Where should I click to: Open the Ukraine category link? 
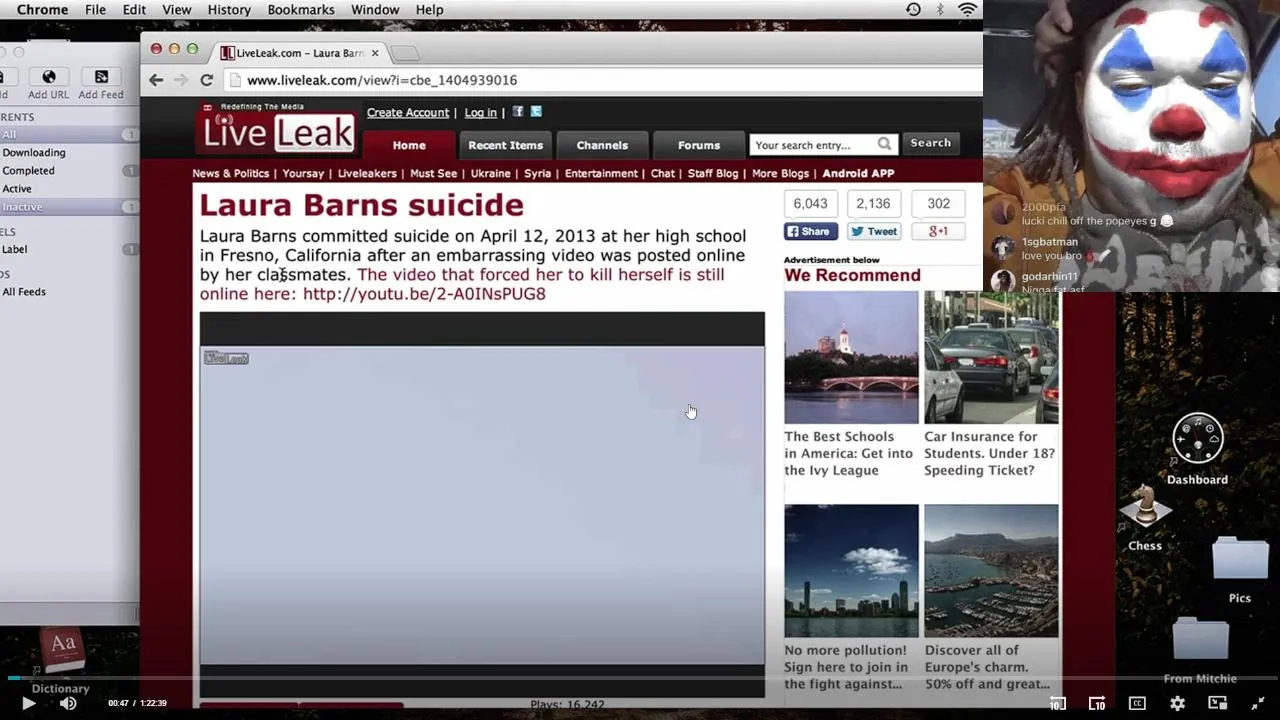pos(490,173)
